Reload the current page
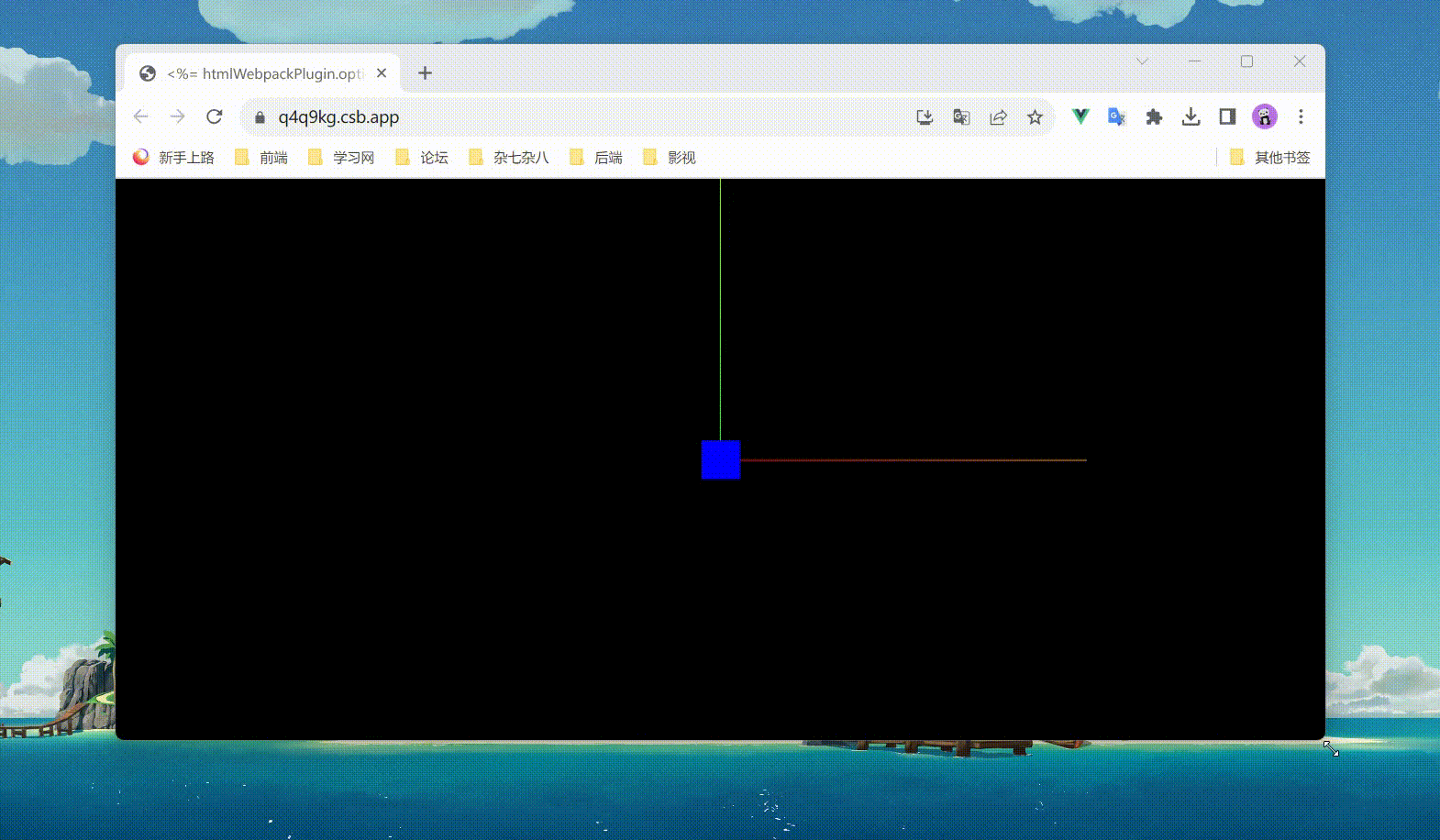1440x840 pixels. [x=215, y=116]
